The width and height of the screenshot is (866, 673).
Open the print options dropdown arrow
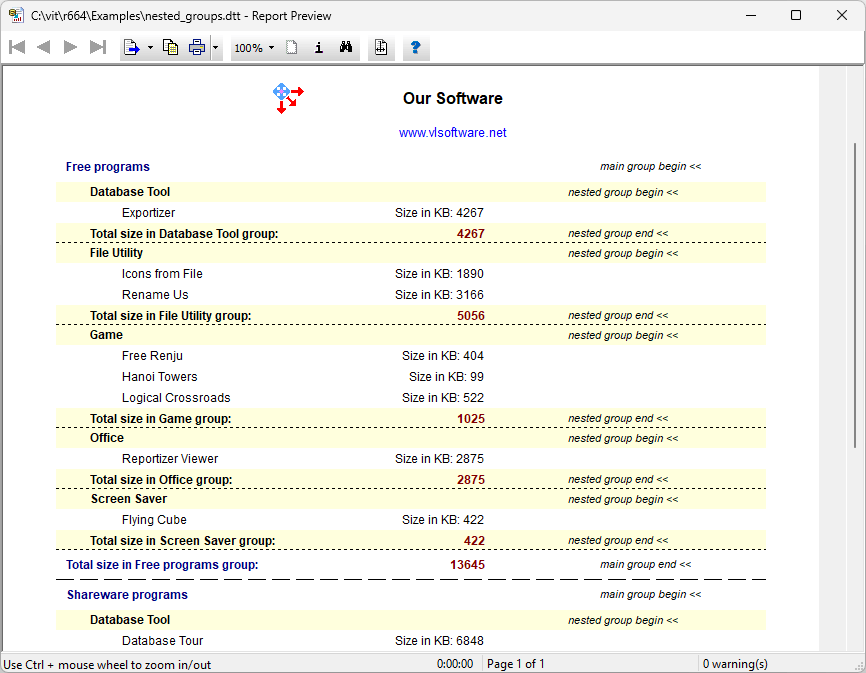pos(215,48)
